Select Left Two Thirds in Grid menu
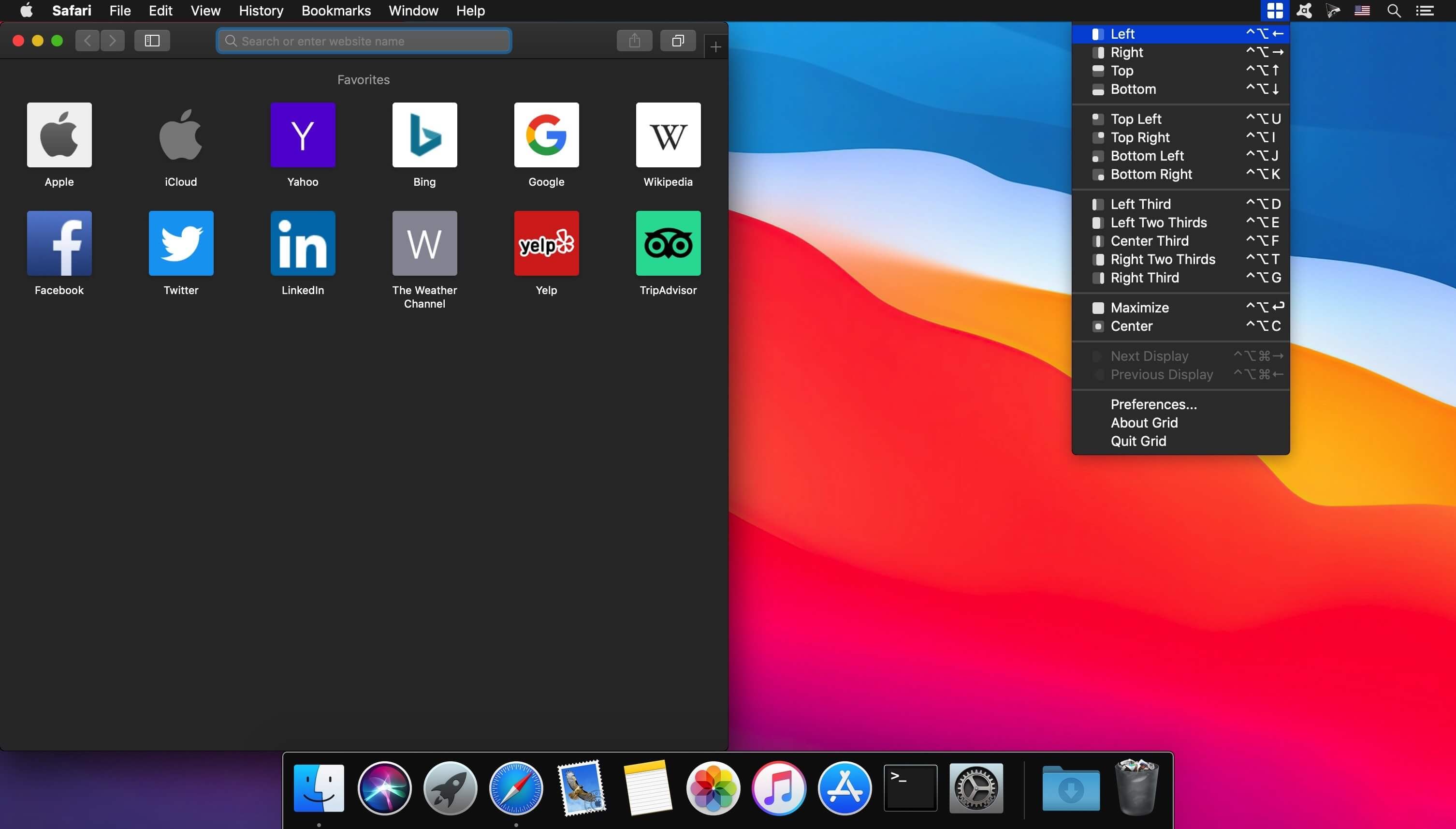This screenshot has width=1456, height=829. pos(1158,222)
